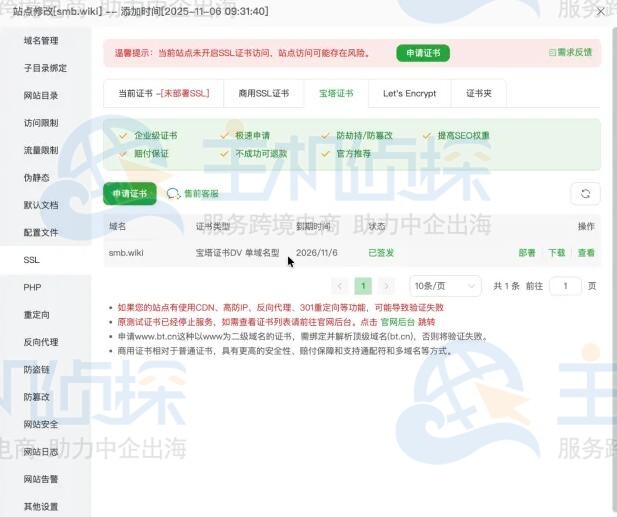Click the 域名 column header

(117, 226)
